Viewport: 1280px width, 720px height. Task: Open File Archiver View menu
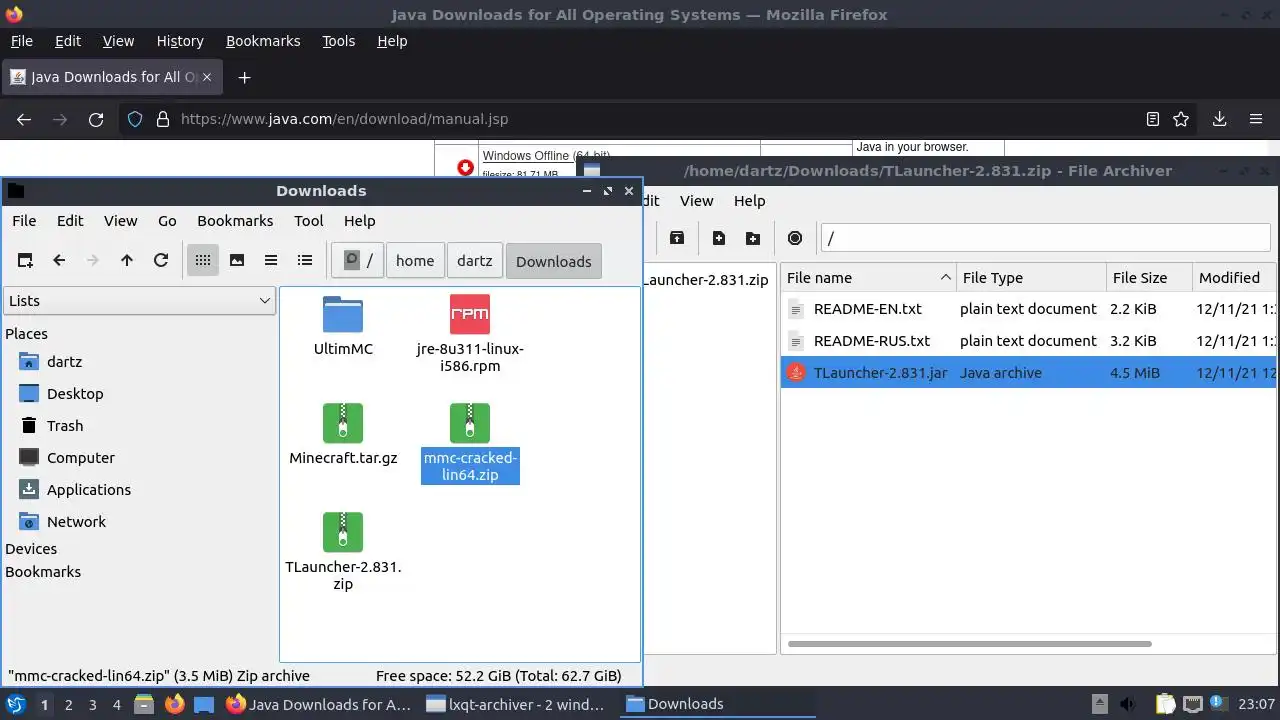(x=696, y=201)
